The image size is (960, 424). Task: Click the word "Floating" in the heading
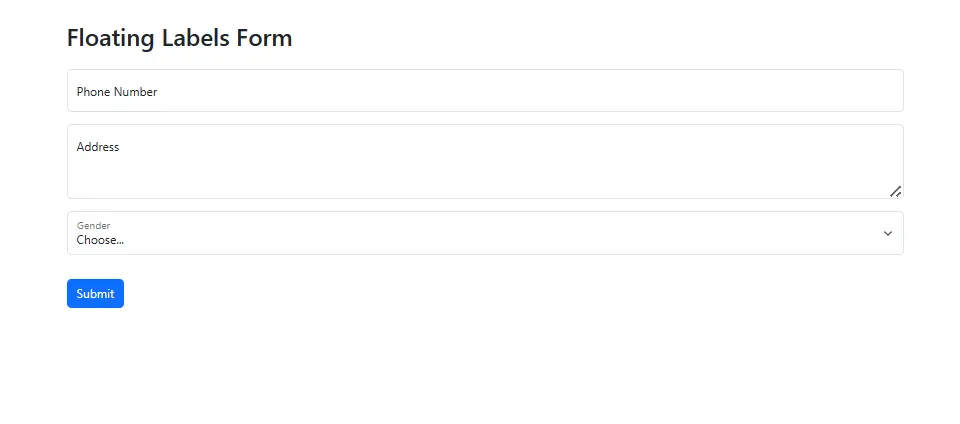pyautogui.click(x=110, y=38)
